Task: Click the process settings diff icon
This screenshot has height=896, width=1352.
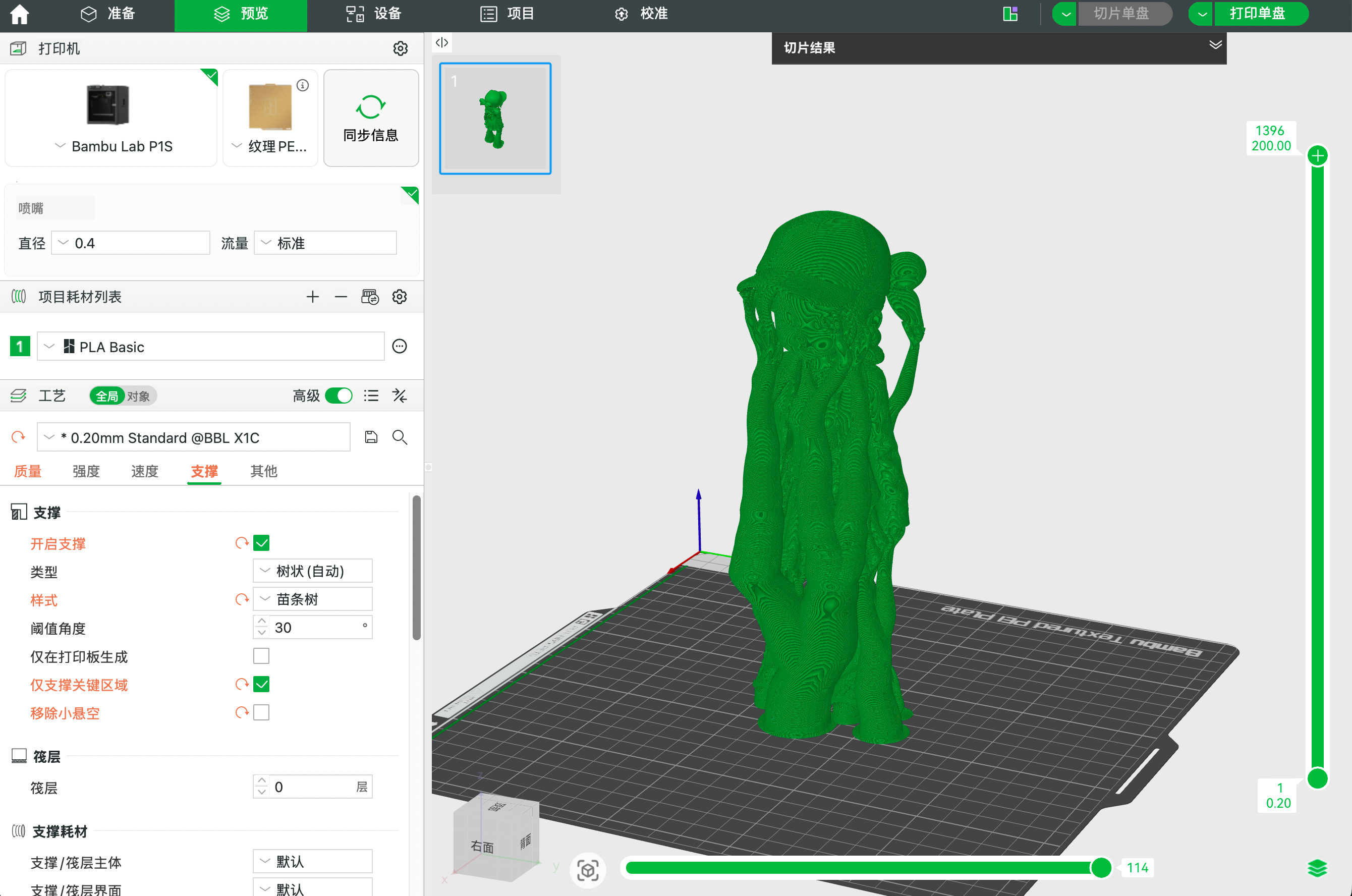Action: [x=400, y=396]
